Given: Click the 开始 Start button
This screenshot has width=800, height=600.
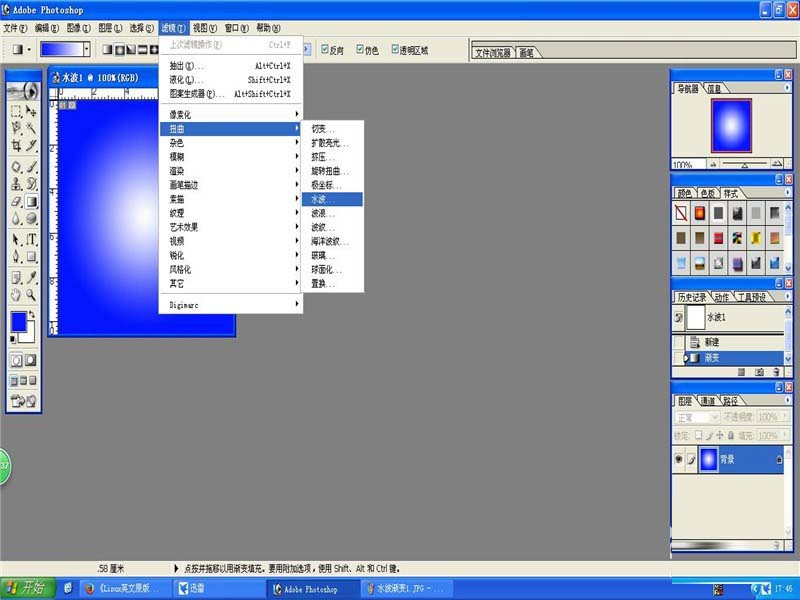Looking at the screenshot, I should click(x=28, y=588).
